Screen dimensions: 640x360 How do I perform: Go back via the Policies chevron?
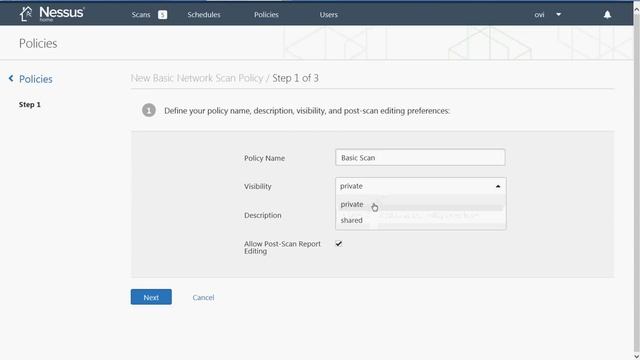click(x=11, y=78)
